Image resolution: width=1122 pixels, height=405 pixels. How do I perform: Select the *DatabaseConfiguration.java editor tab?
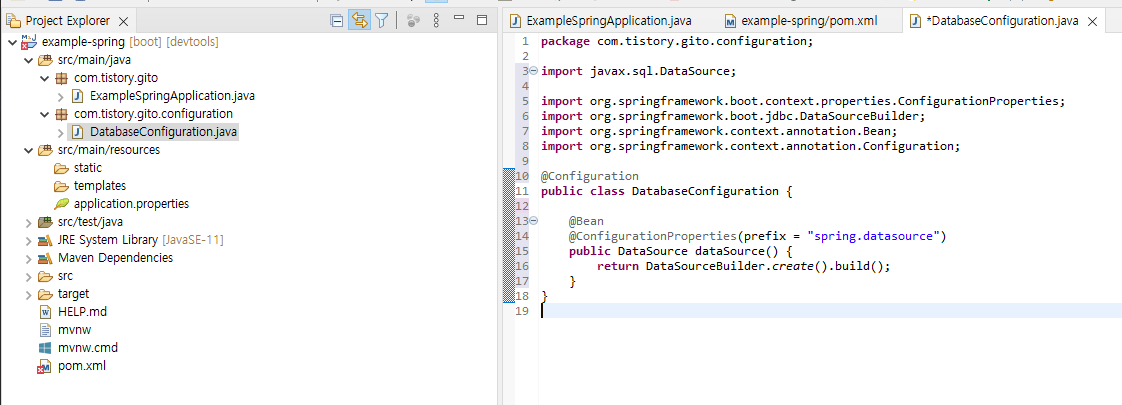pyautogui.click(x=1002, y=21)
